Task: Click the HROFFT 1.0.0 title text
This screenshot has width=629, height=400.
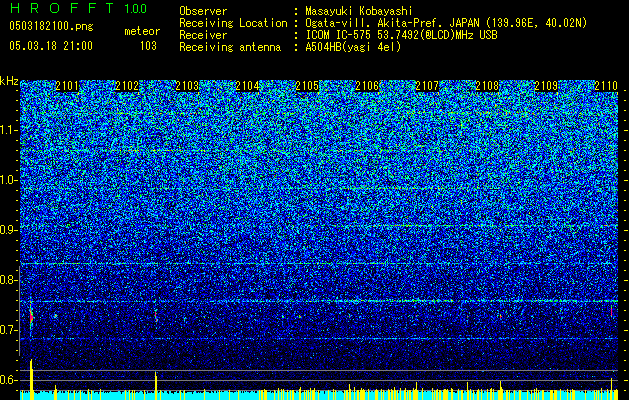Action: pos(79,8)
